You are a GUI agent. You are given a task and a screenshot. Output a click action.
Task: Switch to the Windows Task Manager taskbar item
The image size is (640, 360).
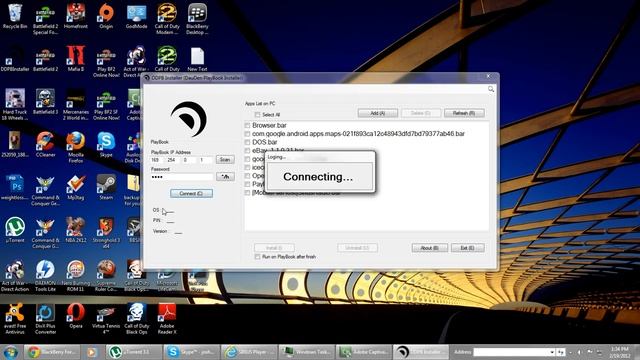[307, 352]
